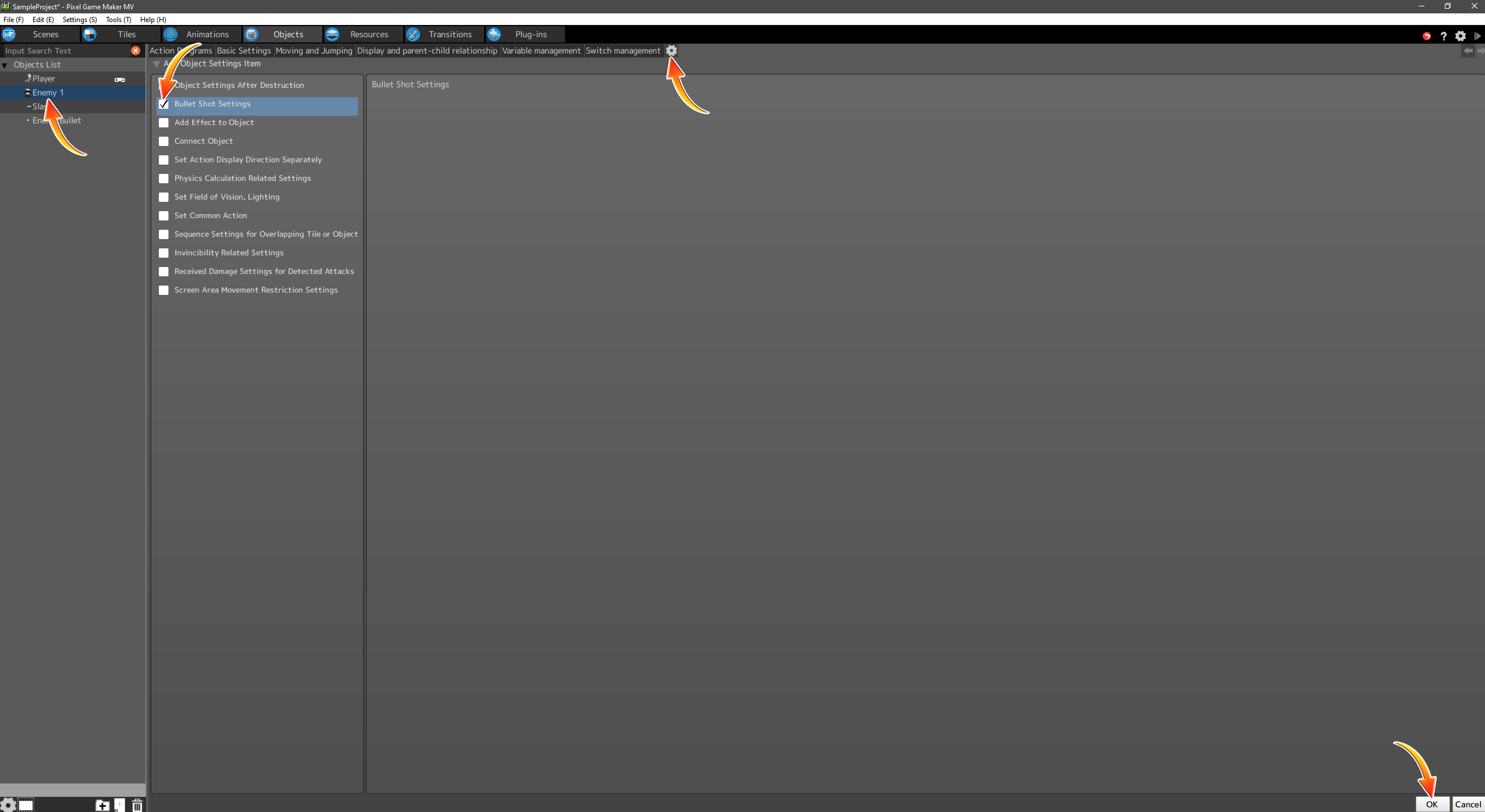Click the filmstrip icon at bottom left
The height and width of the screenshot is (812, 1485).
[26, 805]
